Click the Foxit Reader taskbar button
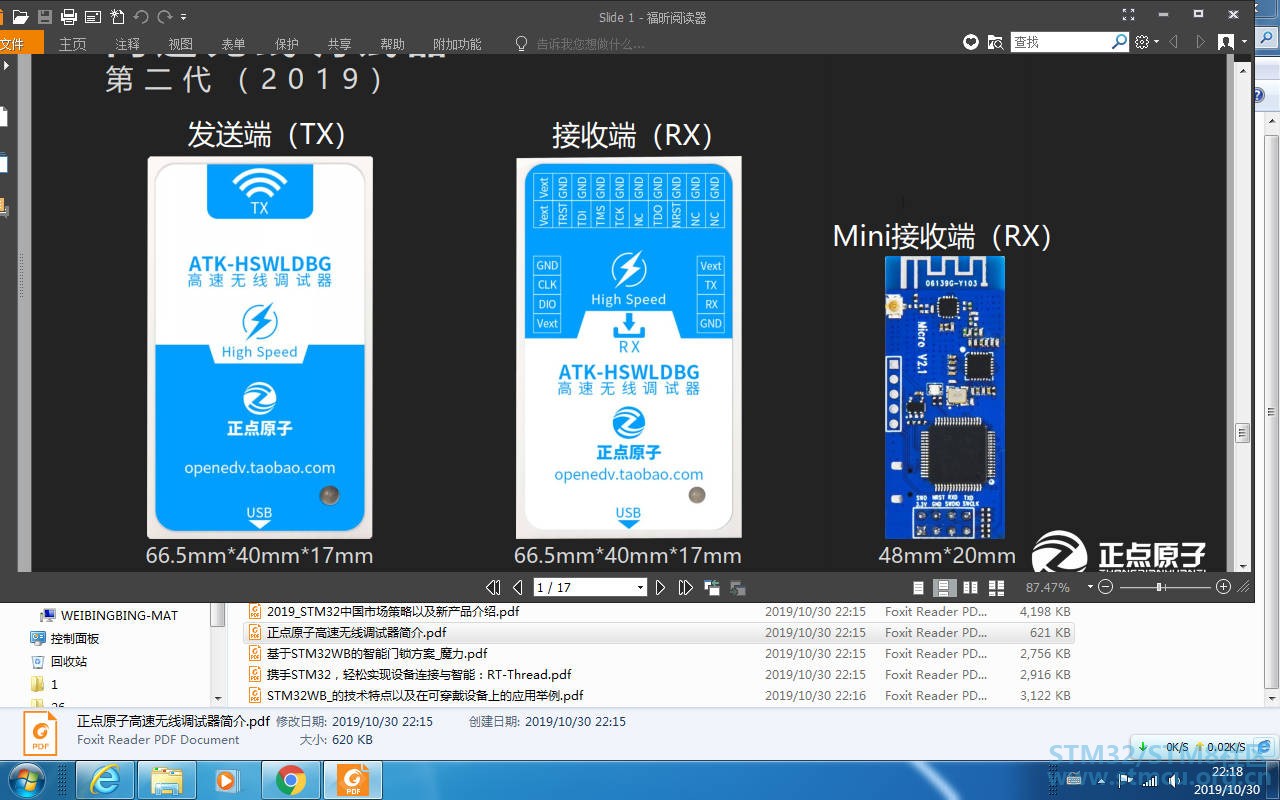 [352, 780]
